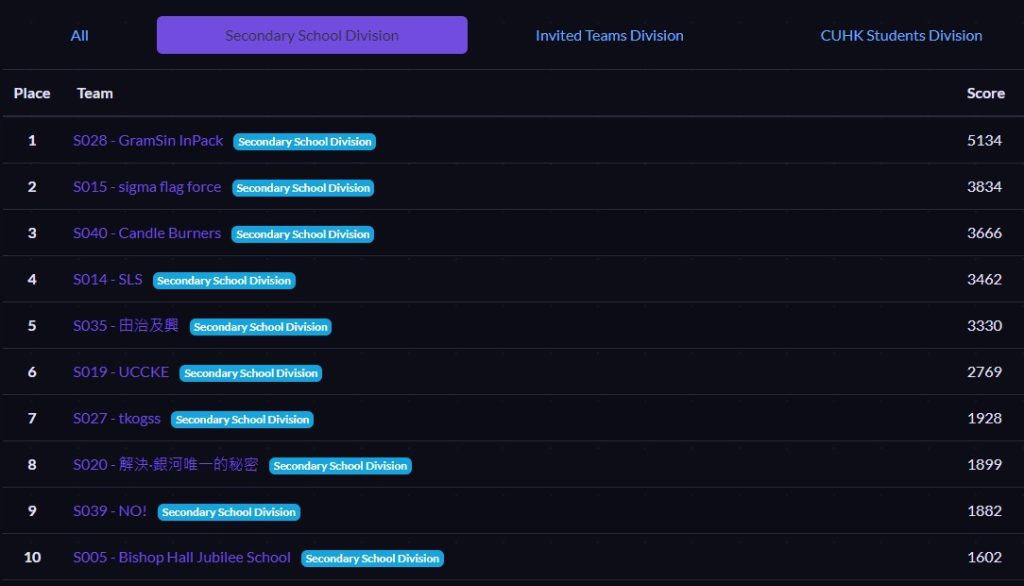
Task: Open team S039 - NO! link
Action: tap(110, 511)
